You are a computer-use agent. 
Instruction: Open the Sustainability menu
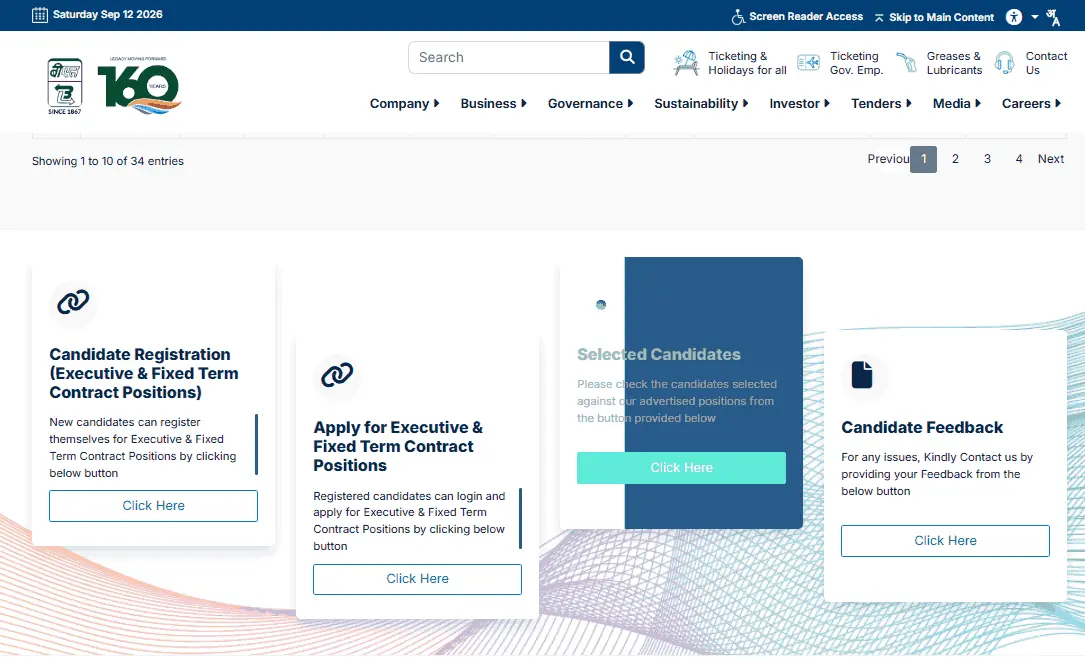click(696, 104)
